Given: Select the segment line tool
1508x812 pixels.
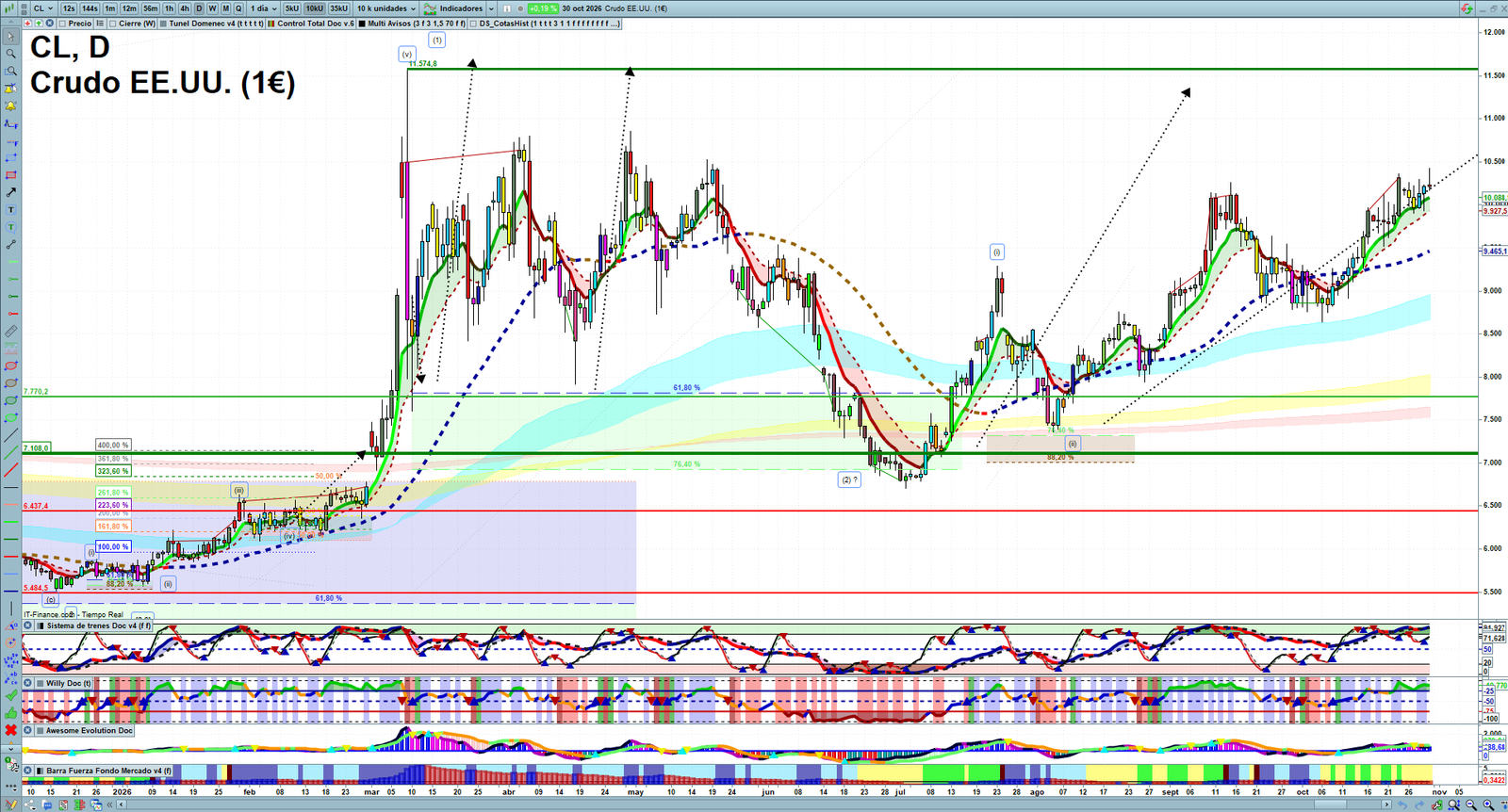Looking at the screenshot, I should pyautogui.click(x=10, y=244).
